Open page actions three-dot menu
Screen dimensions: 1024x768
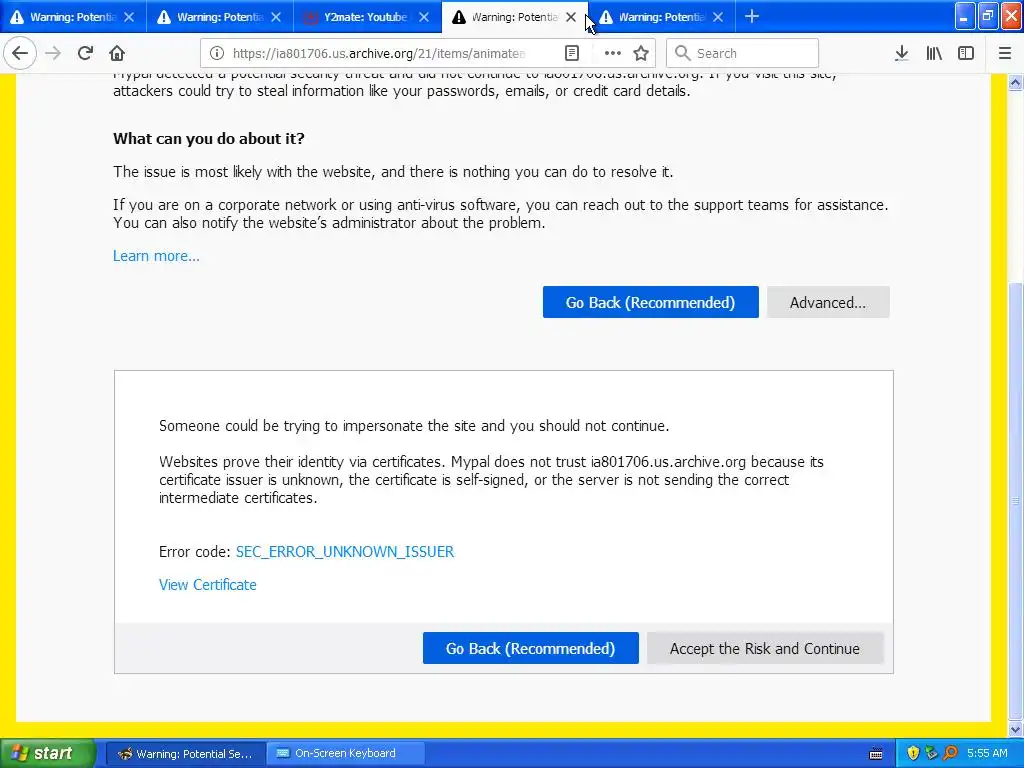coord(613,54)
